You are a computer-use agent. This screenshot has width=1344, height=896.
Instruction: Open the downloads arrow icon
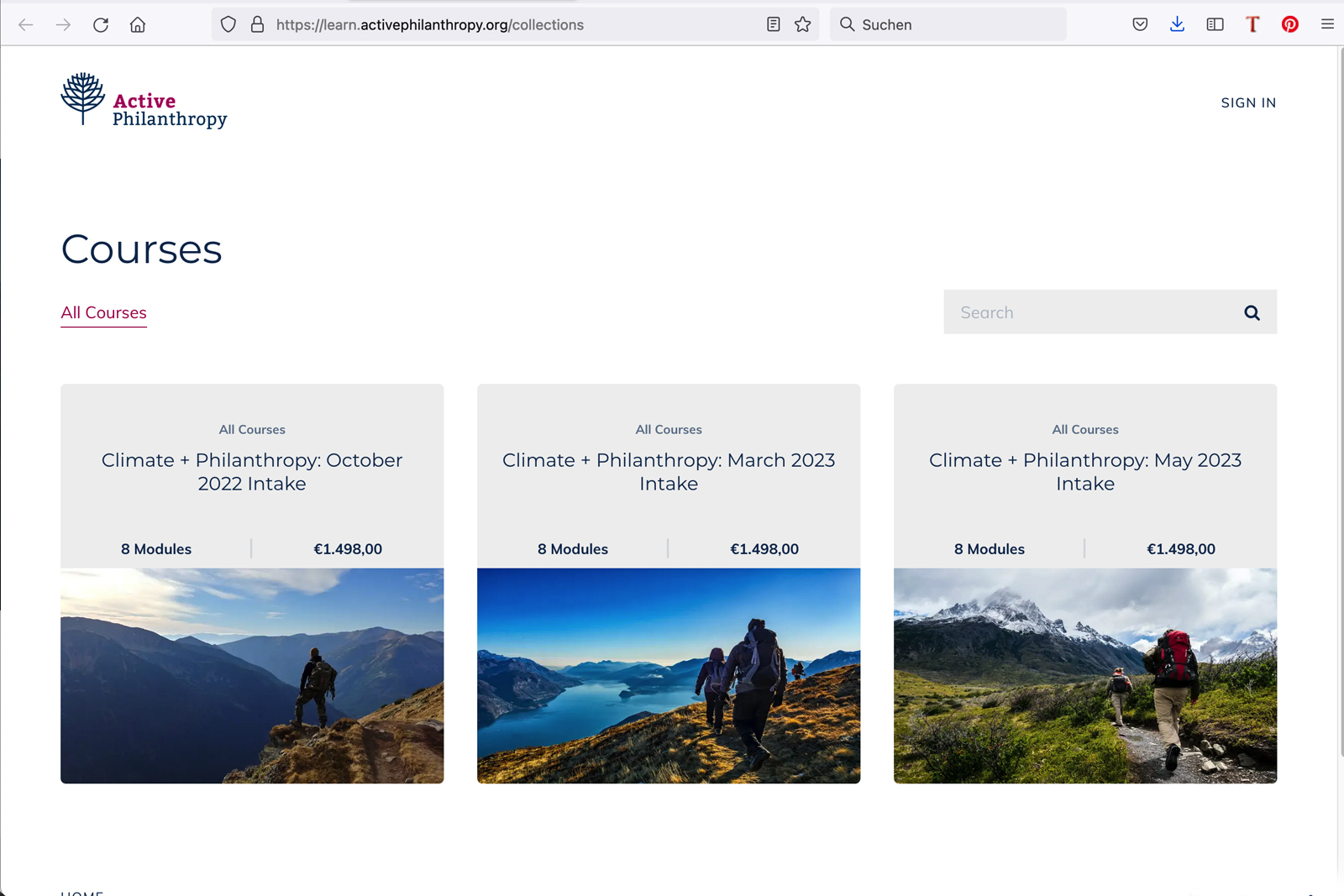(1177, 24)
